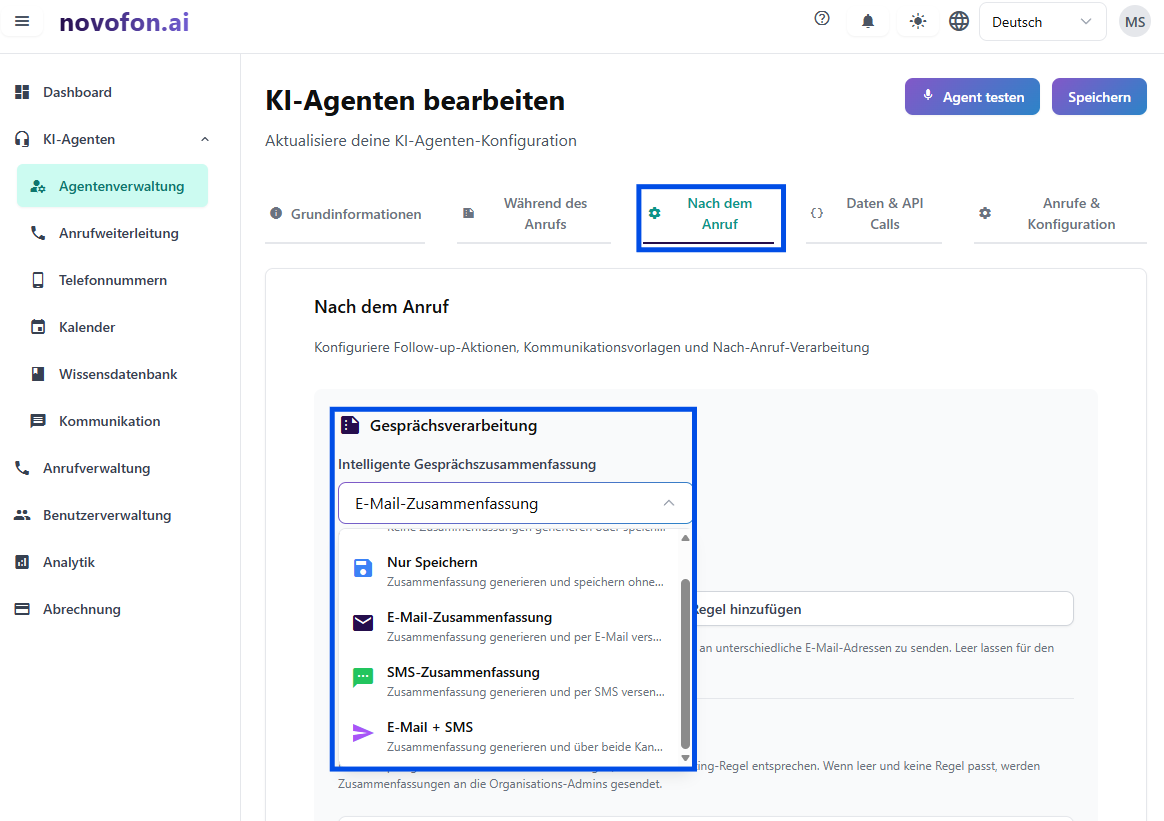This screenshot has height=821, width=1164.
Task: Open Abrechnung billing card icon
Action: [x=22, y=609]
